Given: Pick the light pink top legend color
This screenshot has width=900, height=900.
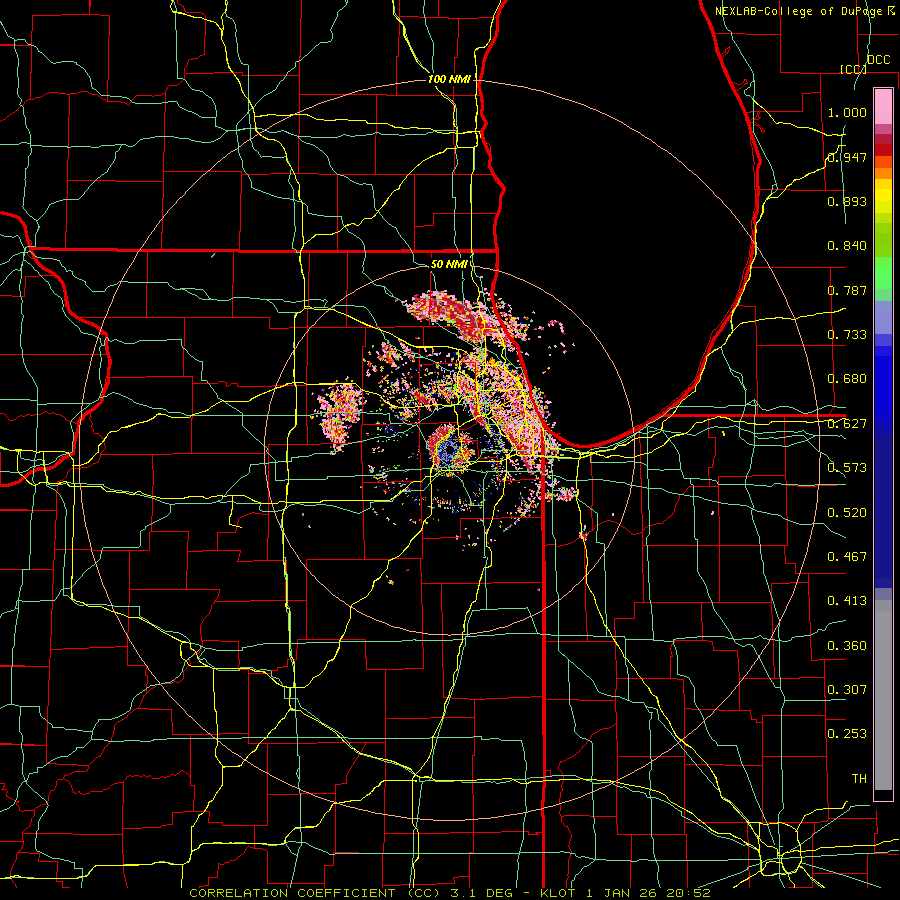Looking at the screenshot, I should pyautogui.click(x=883, y=106).
